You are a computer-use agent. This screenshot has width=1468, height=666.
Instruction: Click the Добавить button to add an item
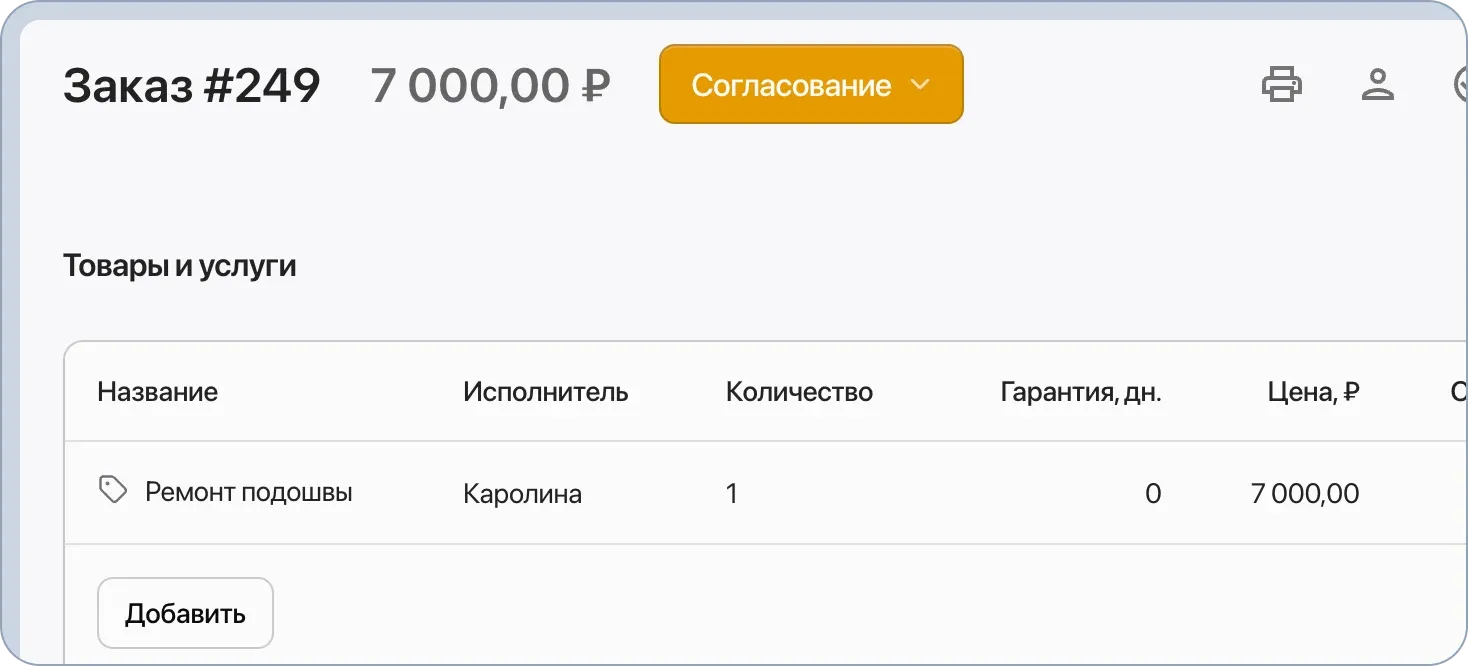tap(185, 612)
